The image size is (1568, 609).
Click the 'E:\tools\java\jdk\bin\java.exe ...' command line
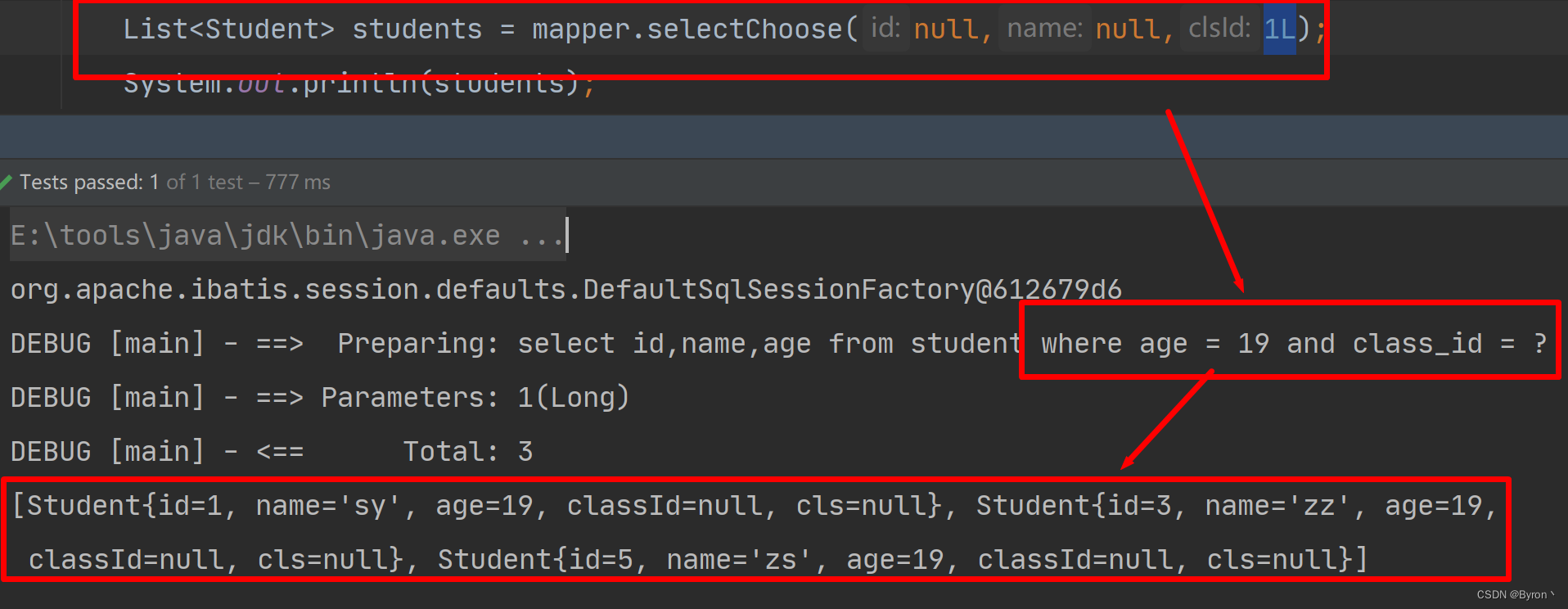pyautogui.click(x=287, y=236)
